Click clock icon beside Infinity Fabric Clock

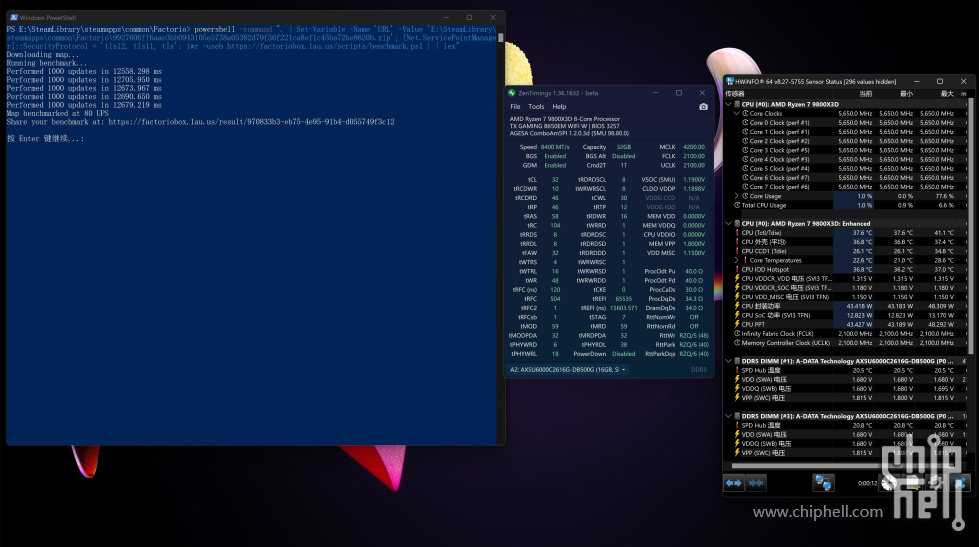pos(737,333)
